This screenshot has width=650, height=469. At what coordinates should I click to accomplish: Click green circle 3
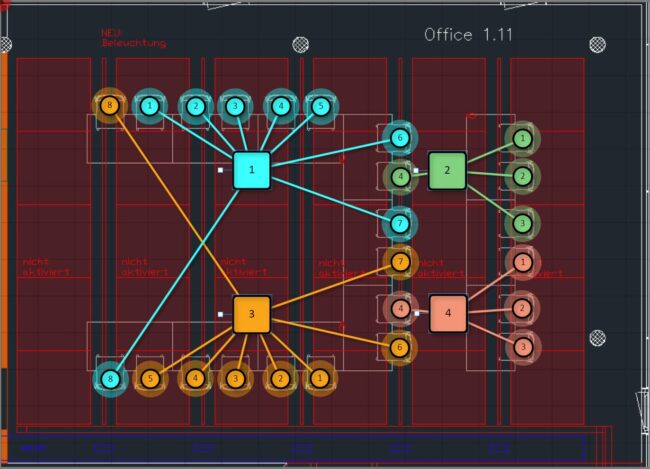522,224
